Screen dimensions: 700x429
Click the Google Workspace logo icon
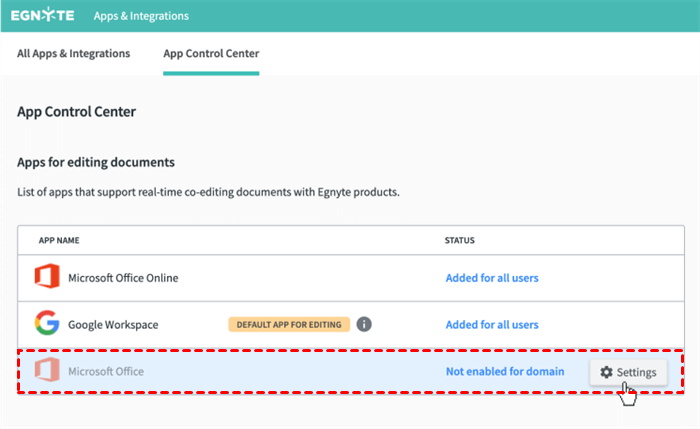[x=46, y=325]
